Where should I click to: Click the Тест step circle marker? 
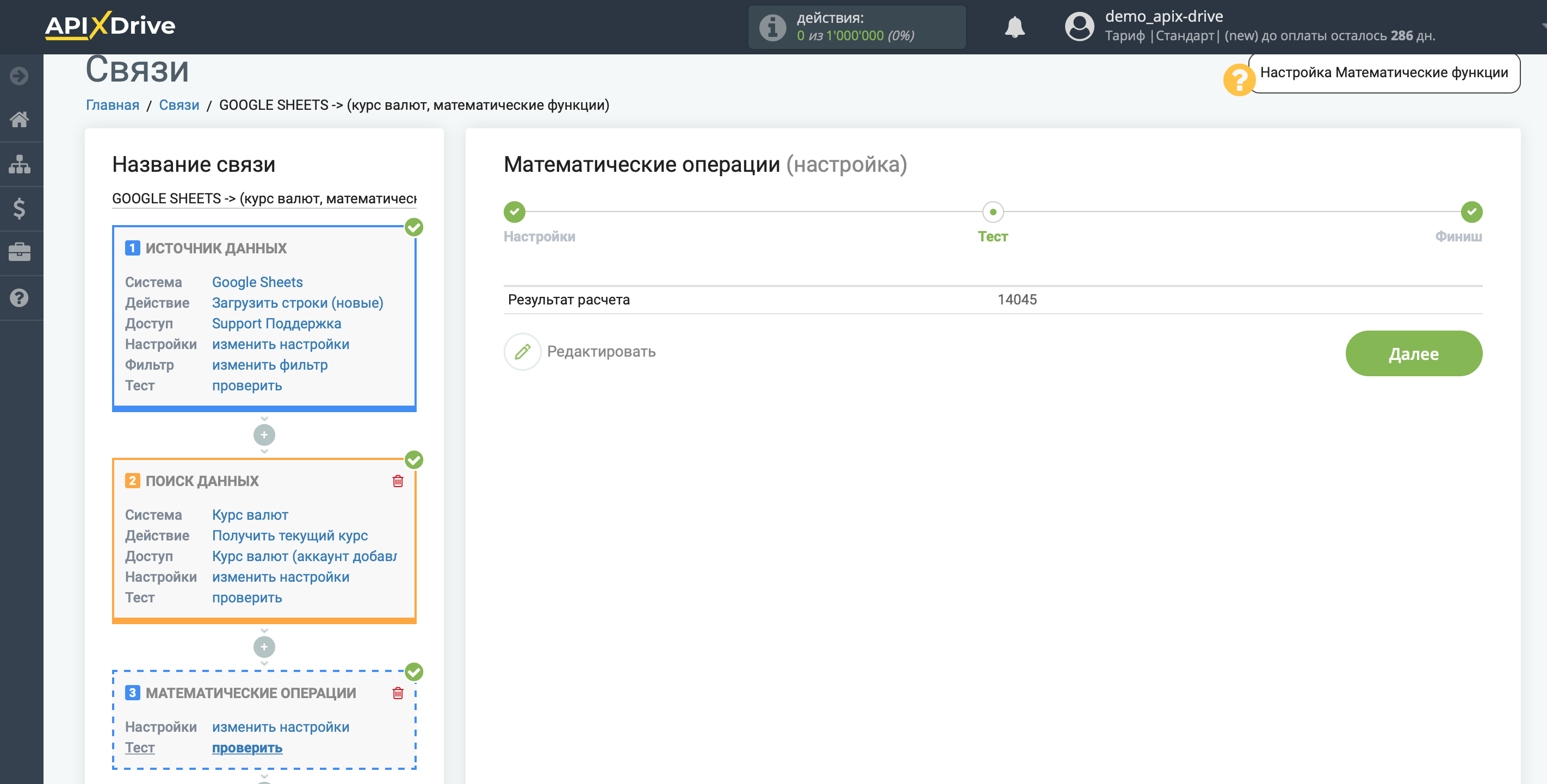(993, 212)
